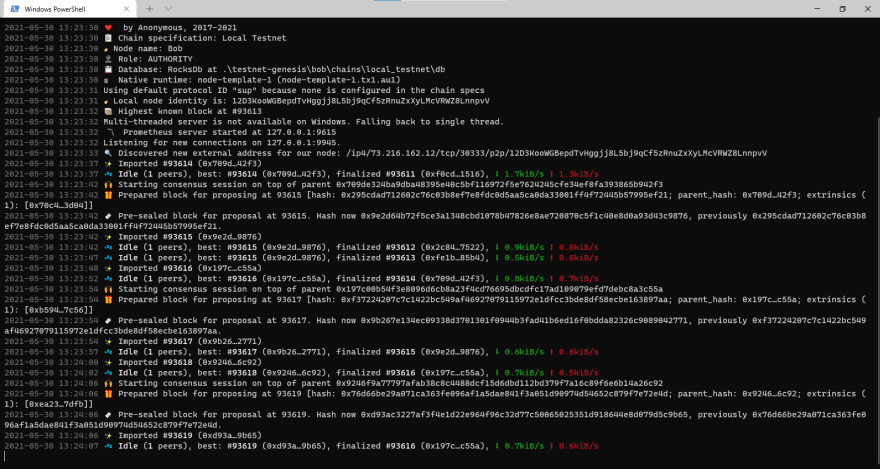Close the Windows PowerShell tab
Image resolution: width=880 pixels, height=469 pixels.
[x=127, y=9]
